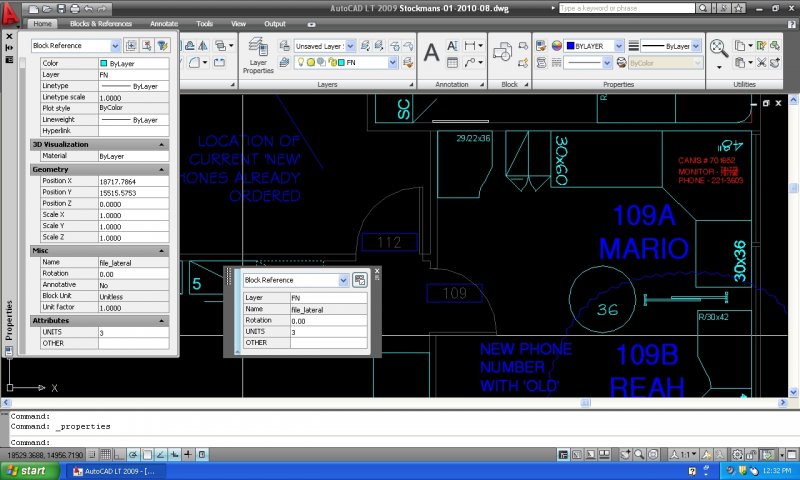Click AutoCAD LT 2009 taskbar button

[x=115, y=471]
